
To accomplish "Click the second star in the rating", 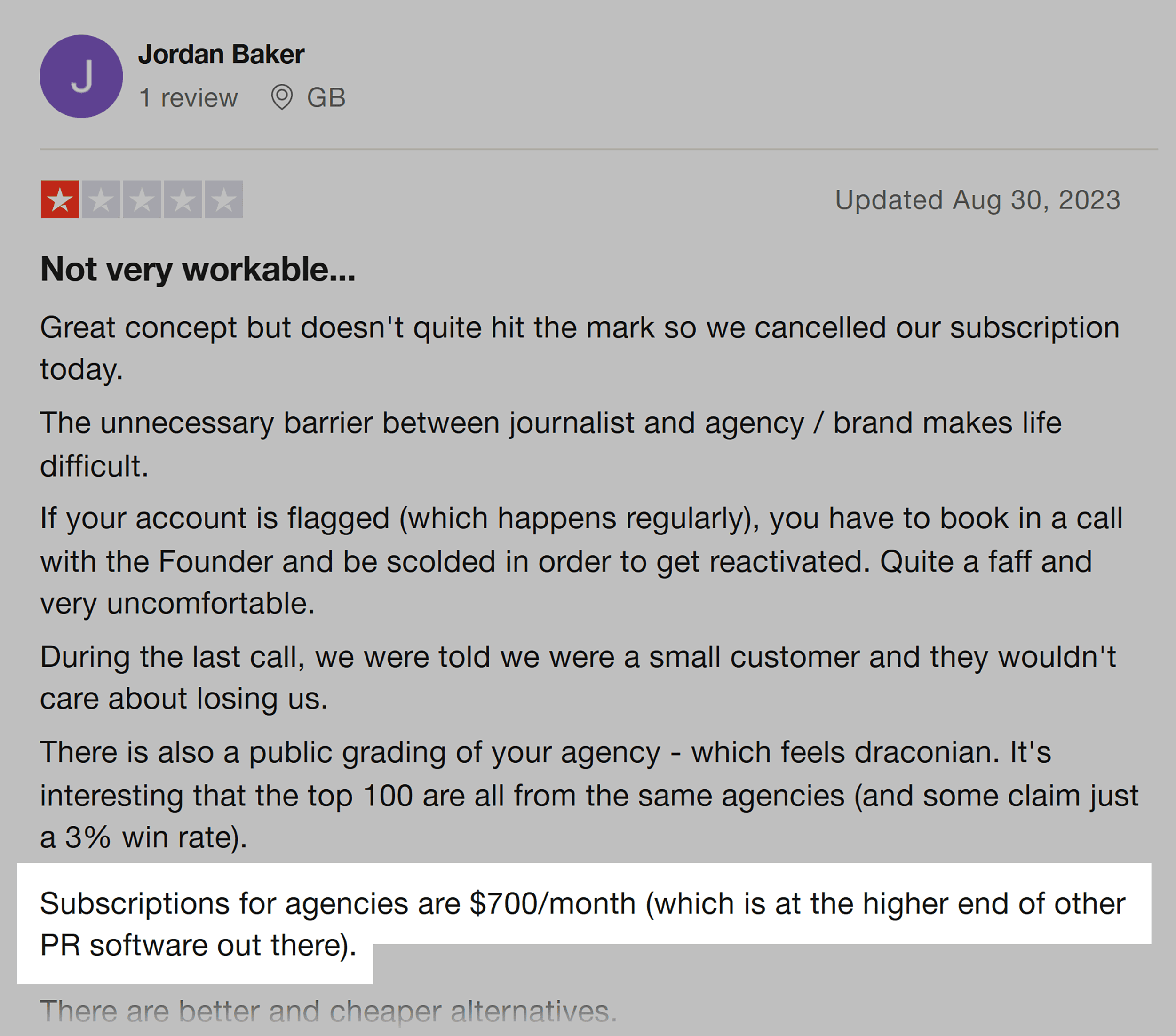I will coord(100,199).
